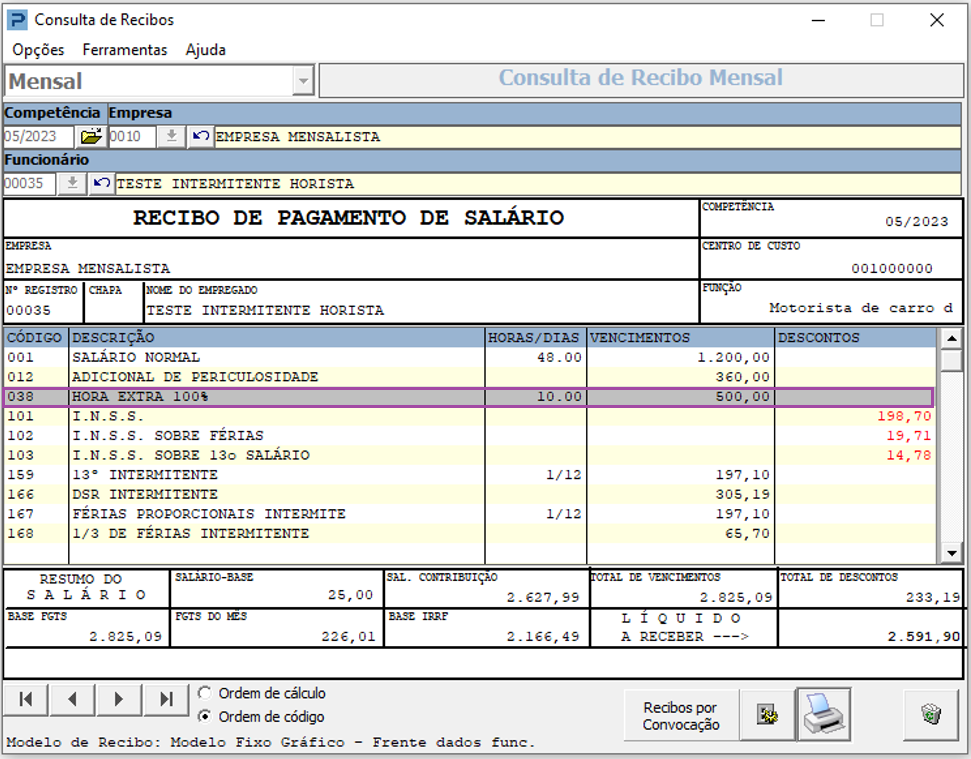Click the recycle bin delete icon
Screen dimensions: 971x759
(x=931, y=714)
